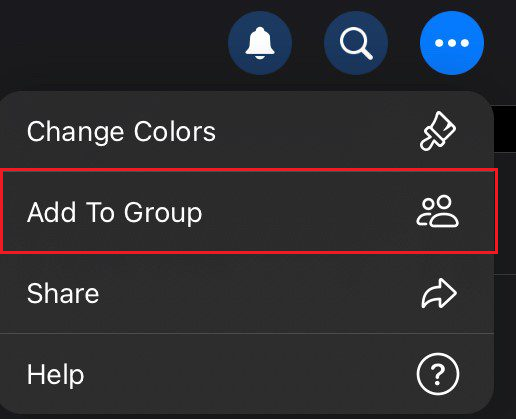The image size is (516, 419).
Task: Open the Help text label
Action: click(x=55, y=375)
